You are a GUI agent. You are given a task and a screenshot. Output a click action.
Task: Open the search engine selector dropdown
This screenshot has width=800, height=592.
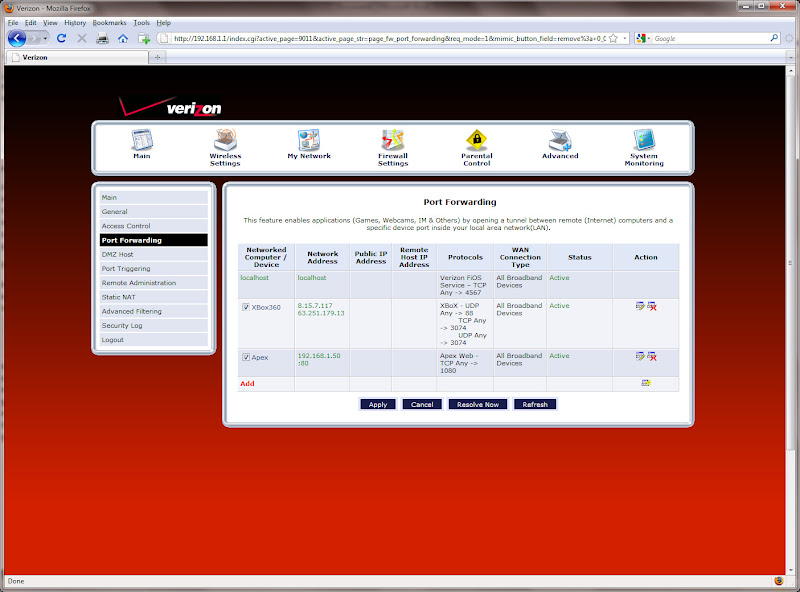[x=643, y=38]
